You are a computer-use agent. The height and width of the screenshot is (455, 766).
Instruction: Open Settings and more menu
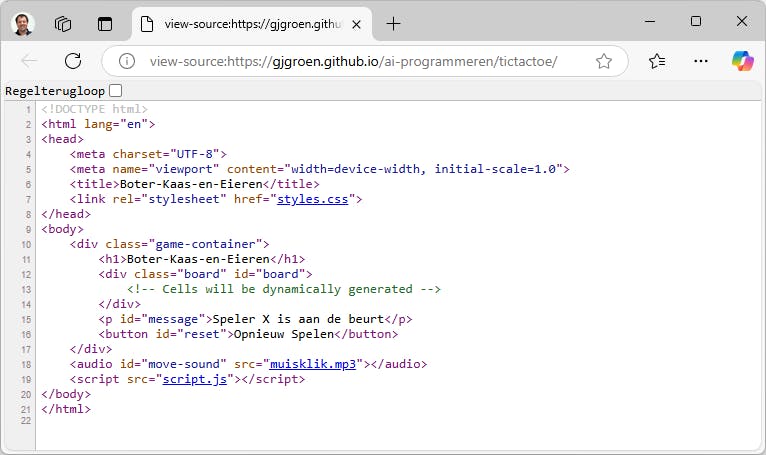(701, 61)
